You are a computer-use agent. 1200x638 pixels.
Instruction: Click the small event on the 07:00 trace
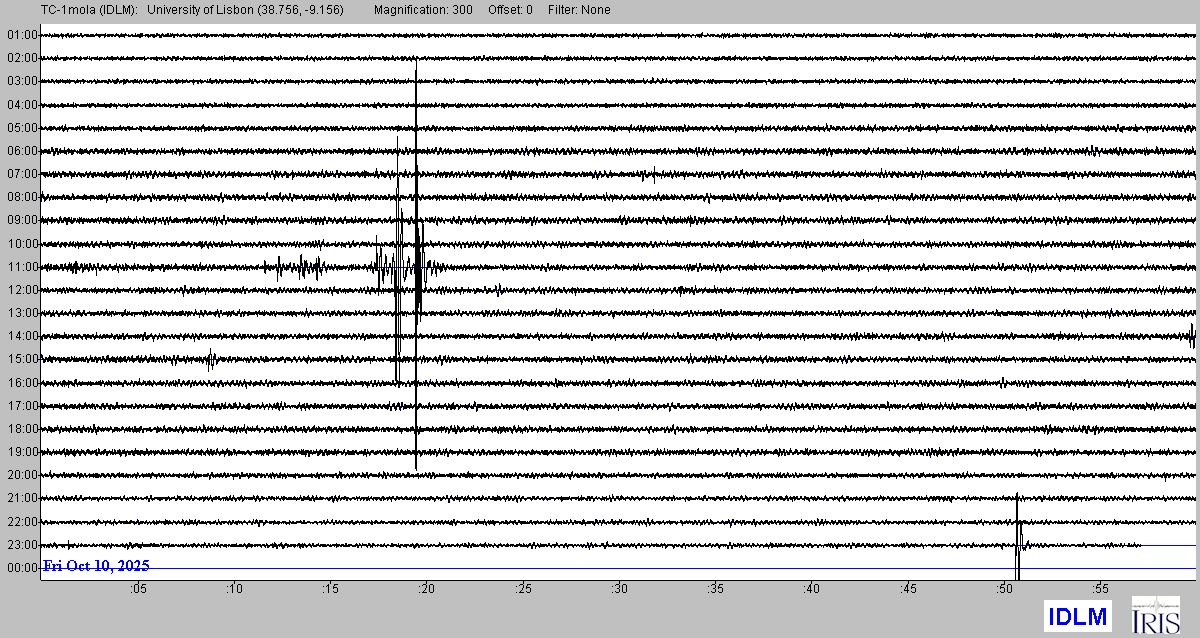[x=654, y=175]
